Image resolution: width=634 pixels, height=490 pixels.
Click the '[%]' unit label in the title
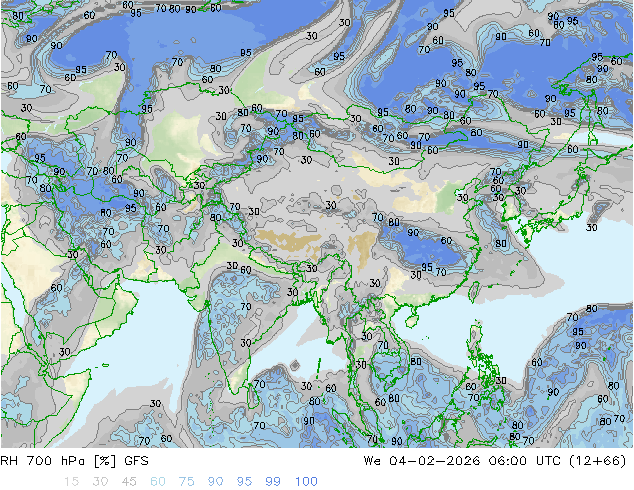click(x=105, y=461)
